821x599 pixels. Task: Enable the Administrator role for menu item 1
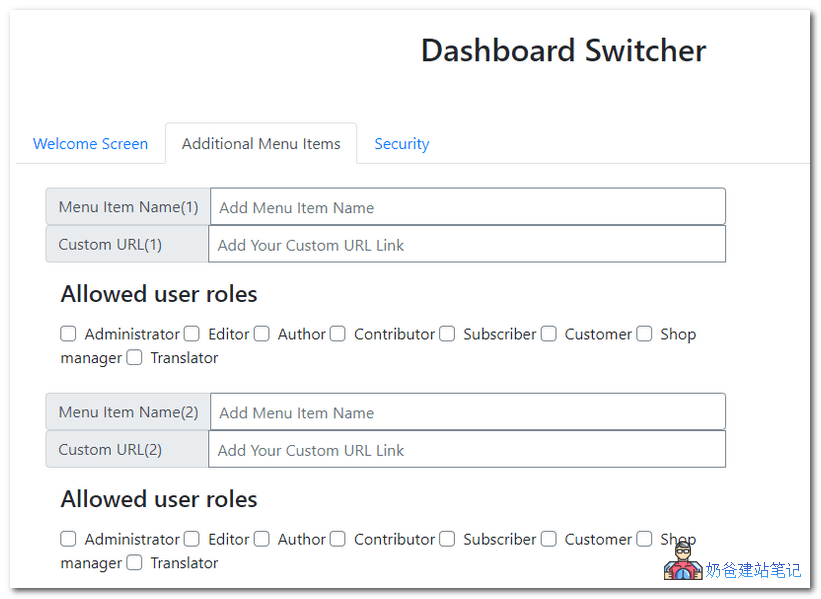(68, 334)
